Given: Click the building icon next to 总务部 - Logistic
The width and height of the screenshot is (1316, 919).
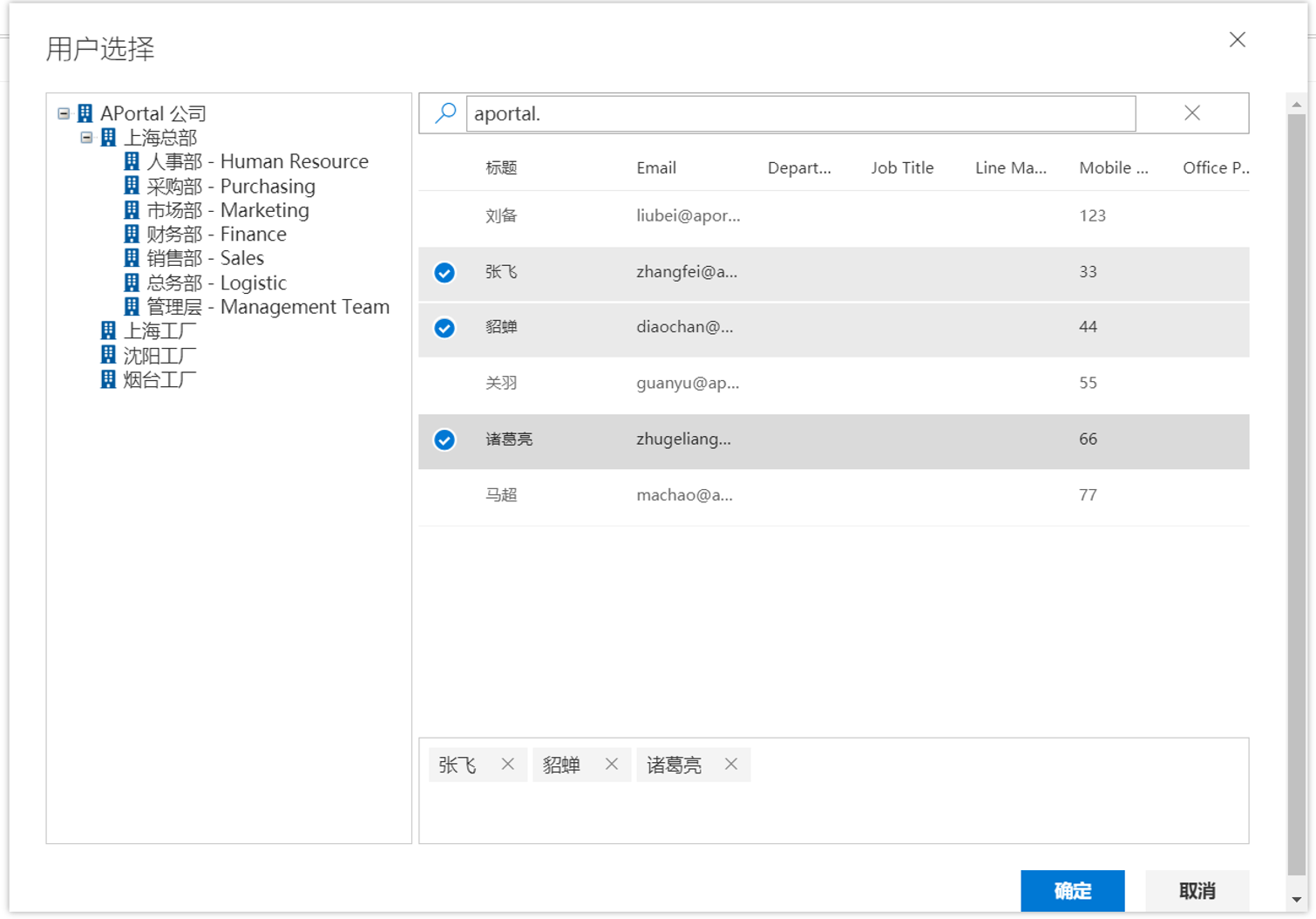Looking at the screenshot, I should (132, 283).
